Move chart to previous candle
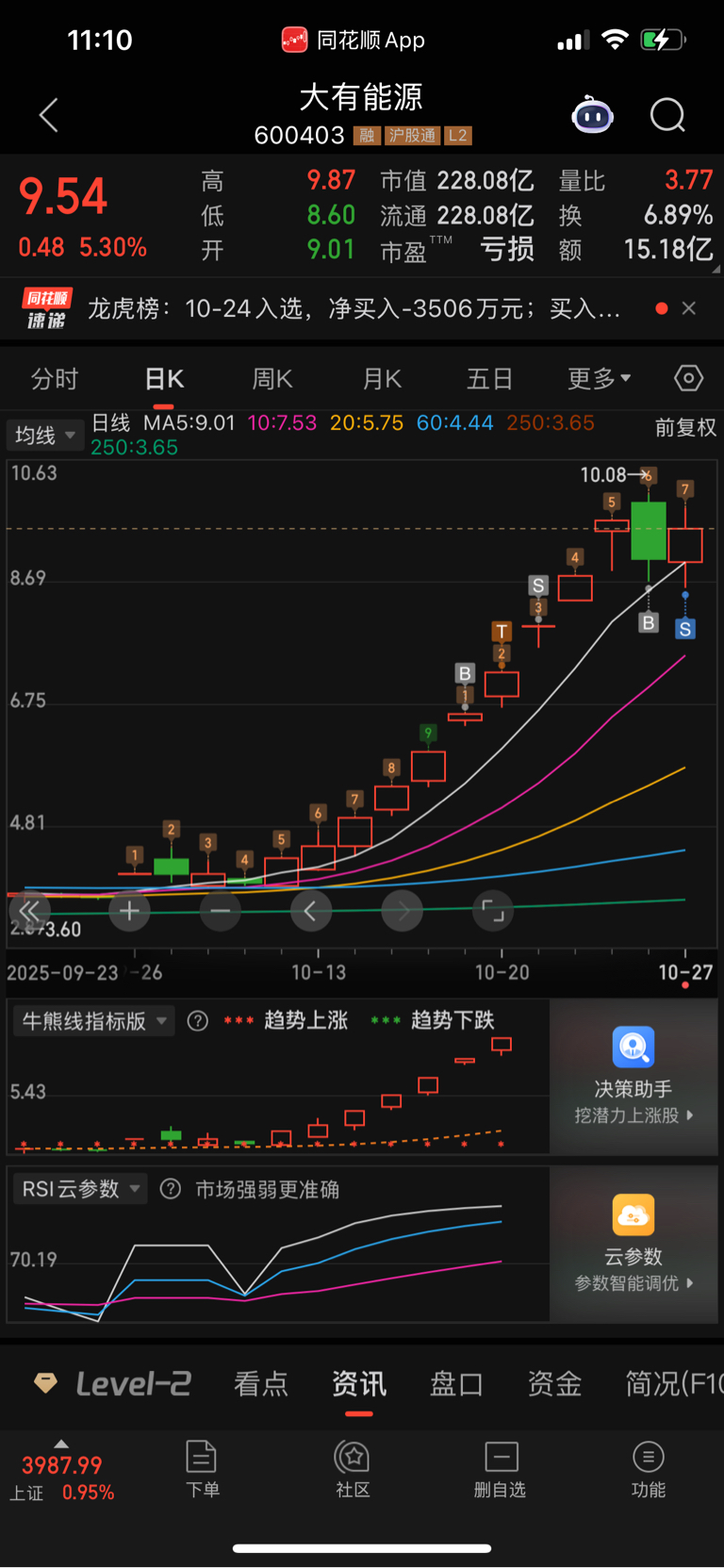724x1568 pixels. (311, 911)
